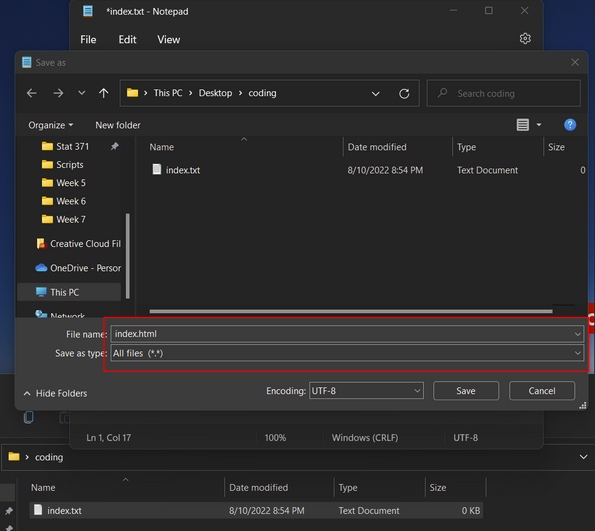Close the Save as dialog
Viewport: 595px width, 531px height.
575,62
